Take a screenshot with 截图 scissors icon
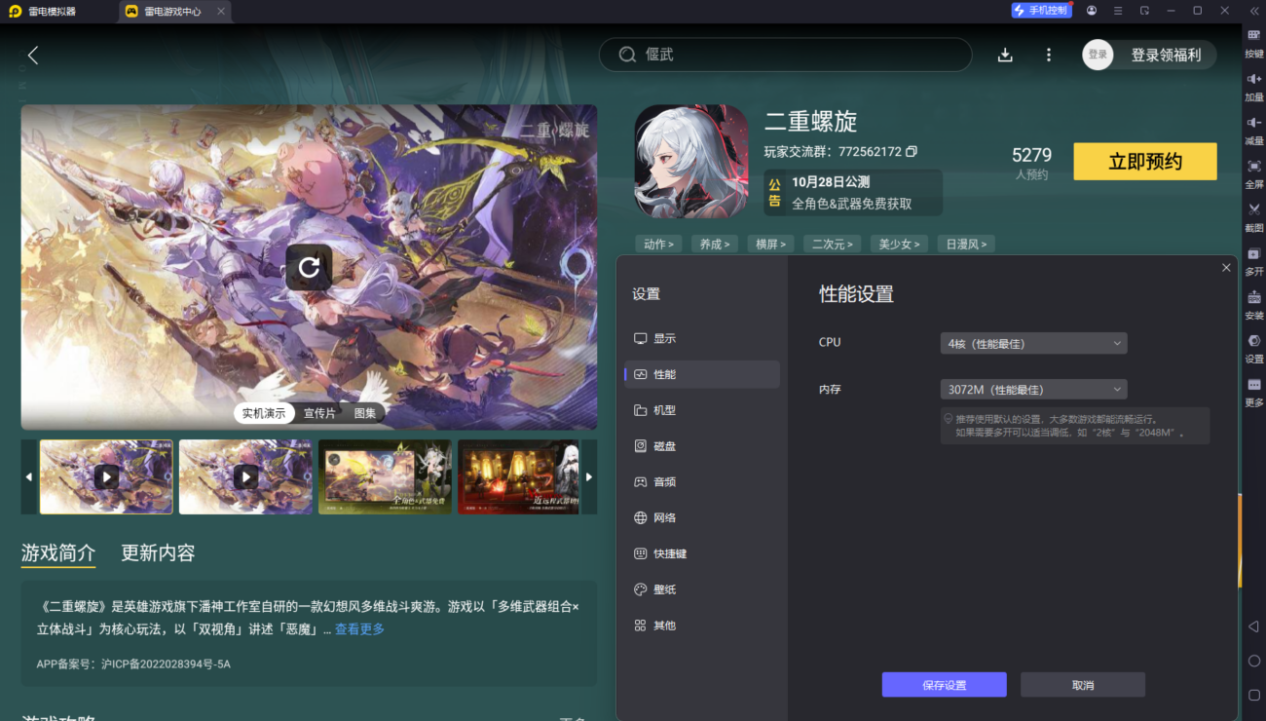Viewport: 1266px width, 721px height. click(1254, 216)
